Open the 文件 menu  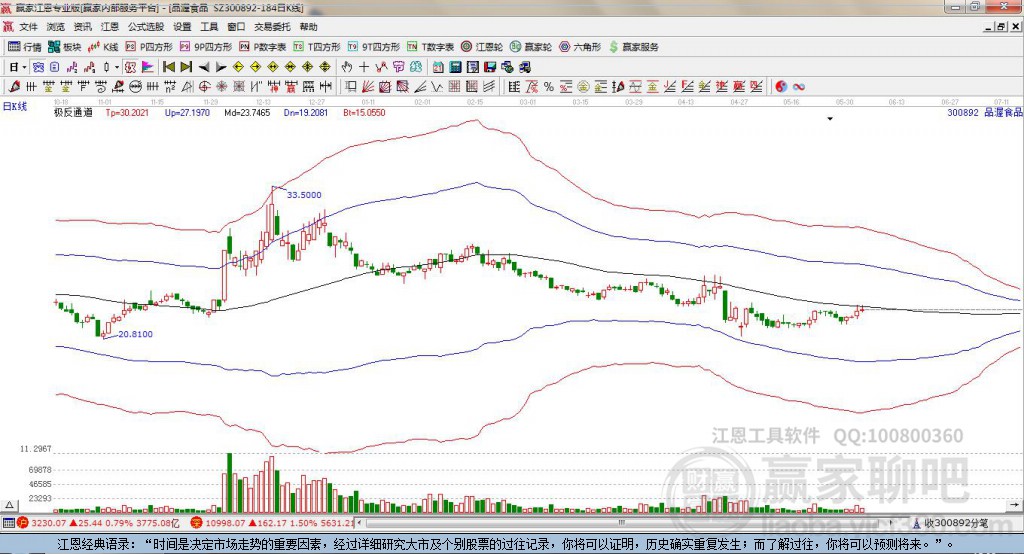[x=28, y=27]
